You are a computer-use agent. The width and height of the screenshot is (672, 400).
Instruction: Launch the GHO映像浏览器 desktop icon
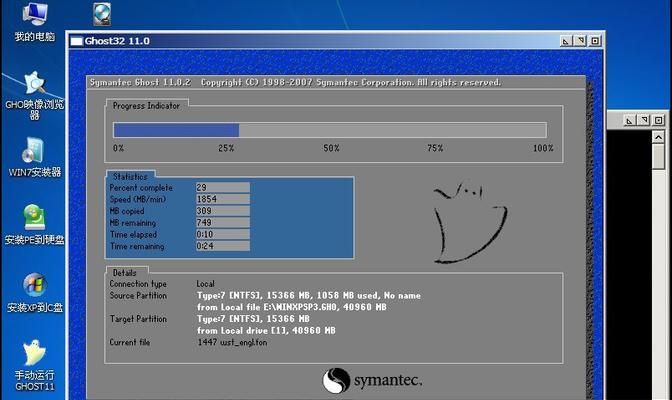(x=35, y=95)
